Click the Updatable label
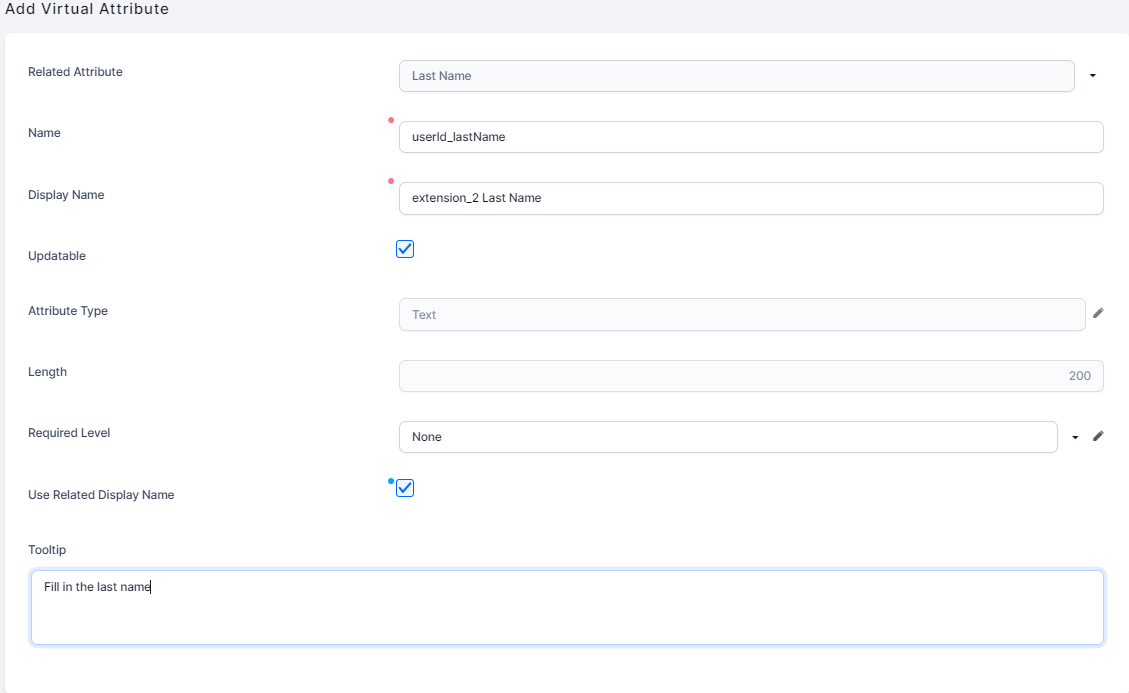The width and height of the screenshot is (1129, 693). 57,256
